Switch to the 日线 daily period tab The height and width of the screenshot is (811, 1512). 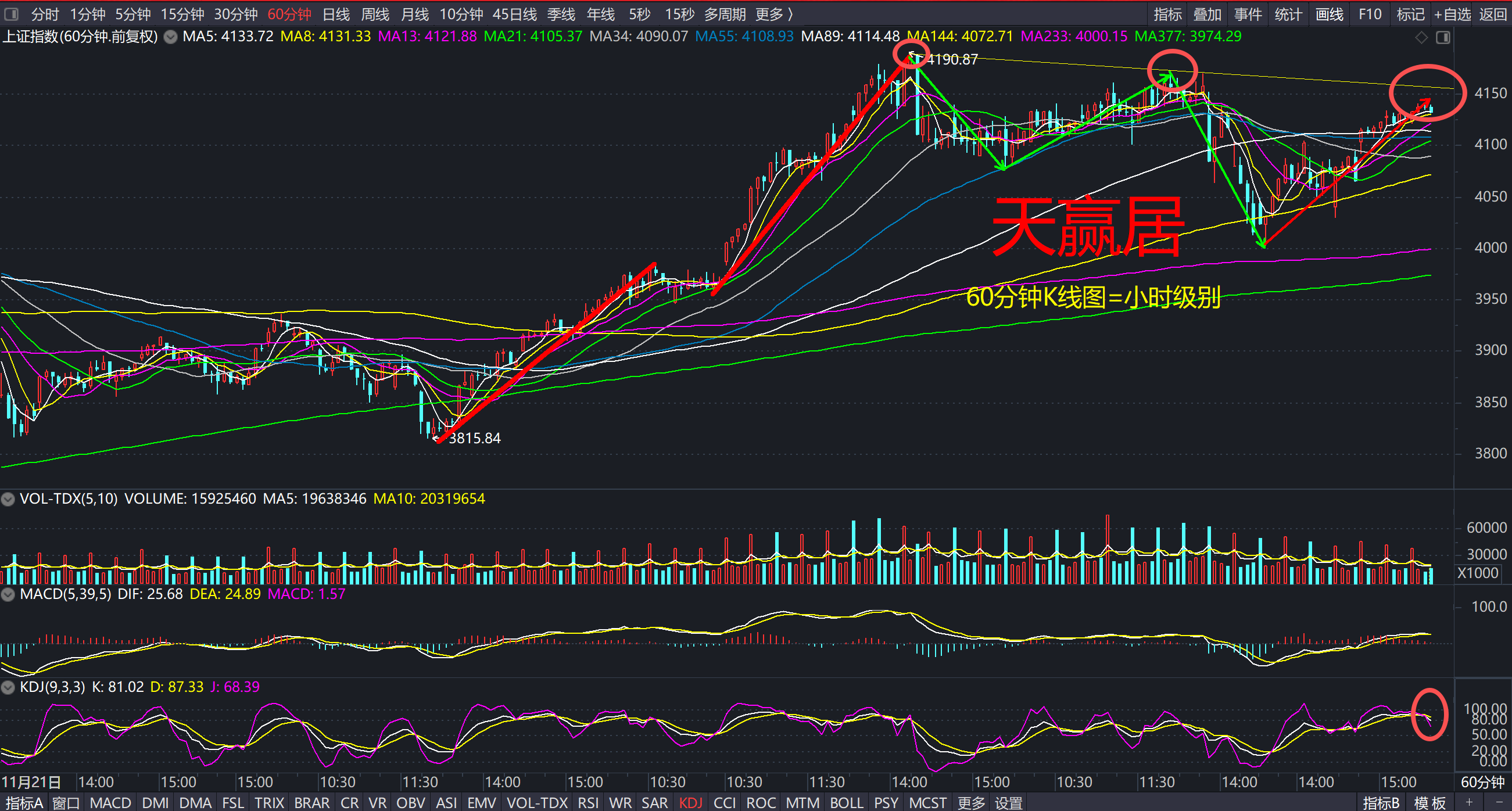336,14
